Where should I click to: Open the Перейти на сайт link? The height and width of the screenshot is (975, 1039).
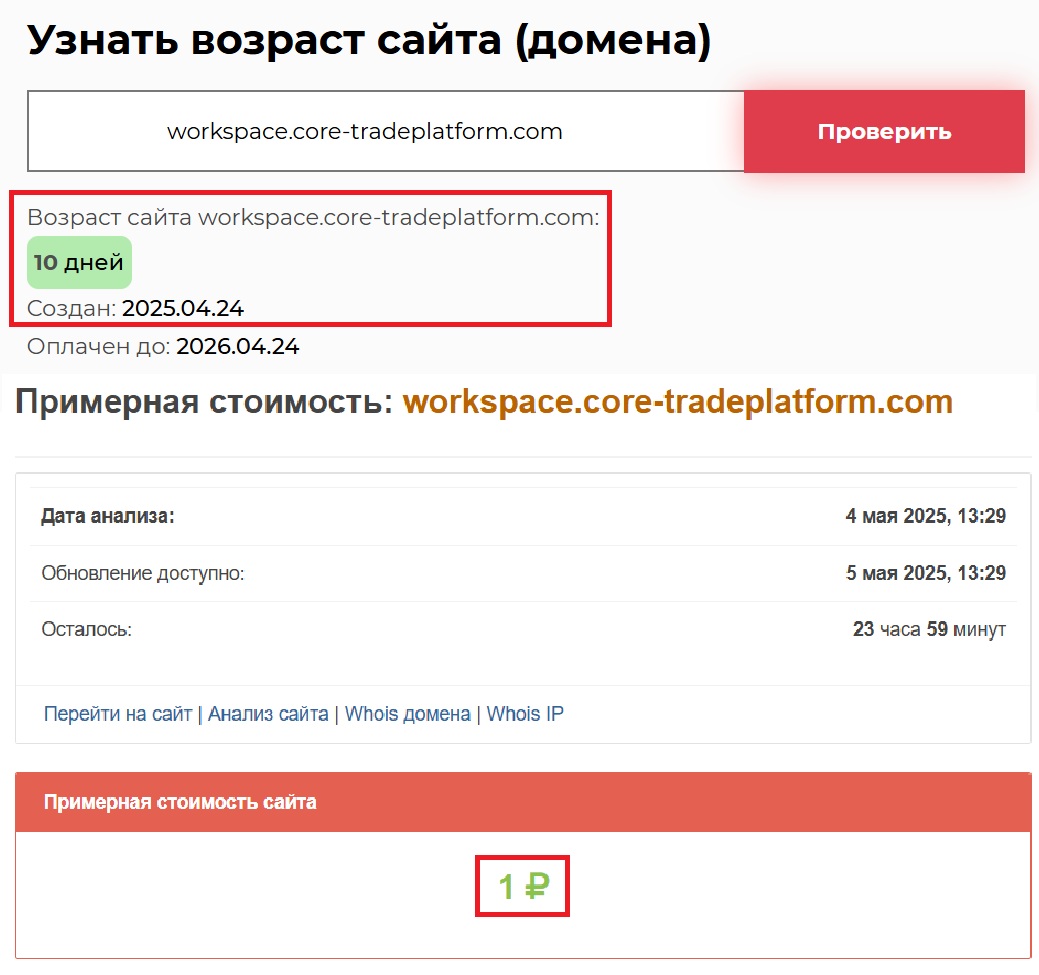117,714
